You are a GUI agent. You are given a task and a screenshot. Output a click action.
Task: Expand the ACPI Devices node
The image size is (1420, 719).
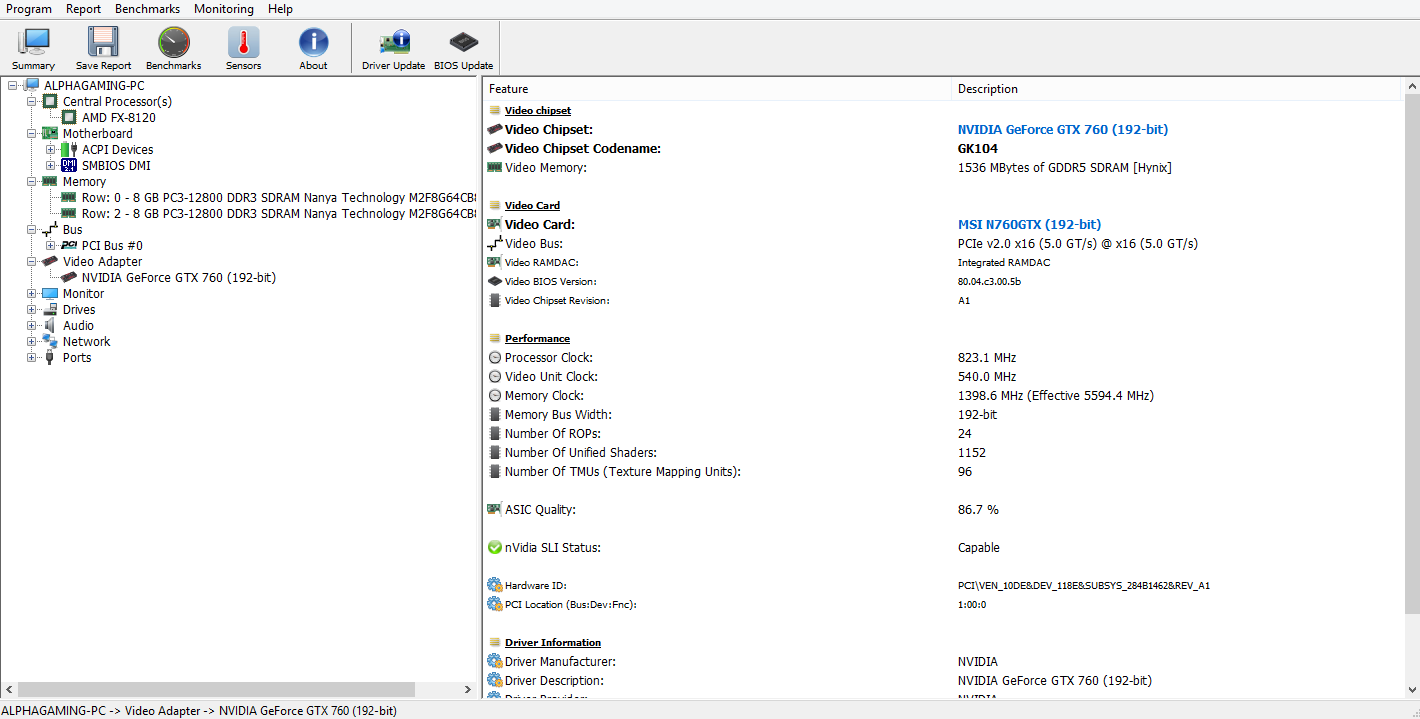51,149
